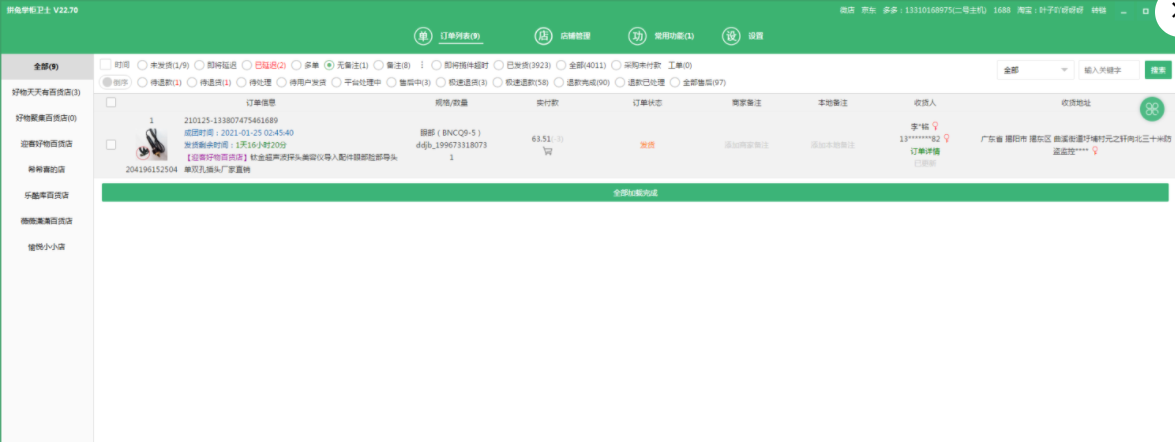Open the 店铺管理 tab

(x=575, y=36)
